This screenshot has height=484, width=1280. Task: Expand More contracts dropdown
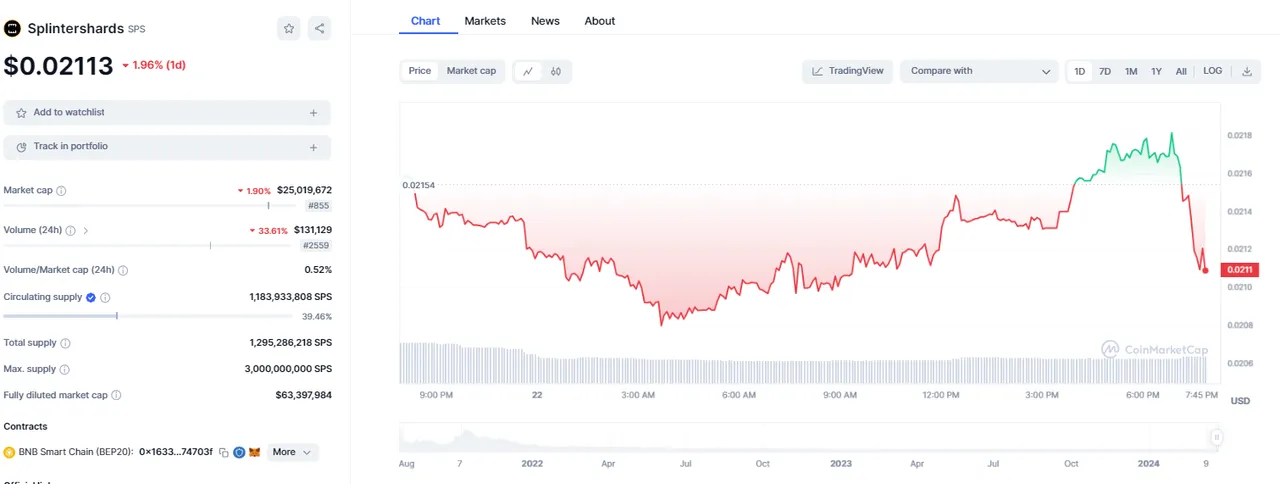pyautogui.click(x=292, y=452)
